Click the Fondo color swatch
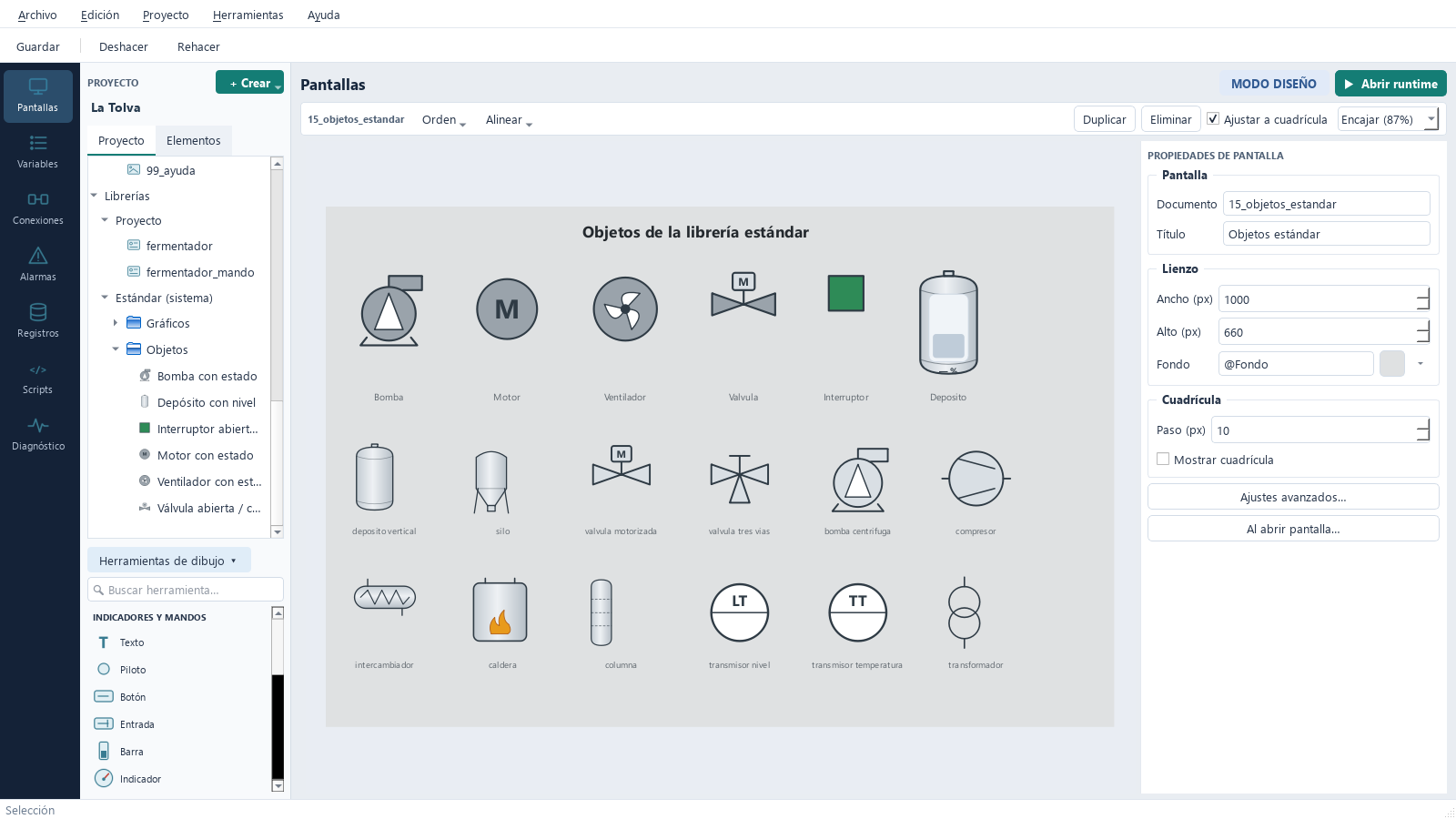Screen dimensions: 1456x819 (1392, 364)
